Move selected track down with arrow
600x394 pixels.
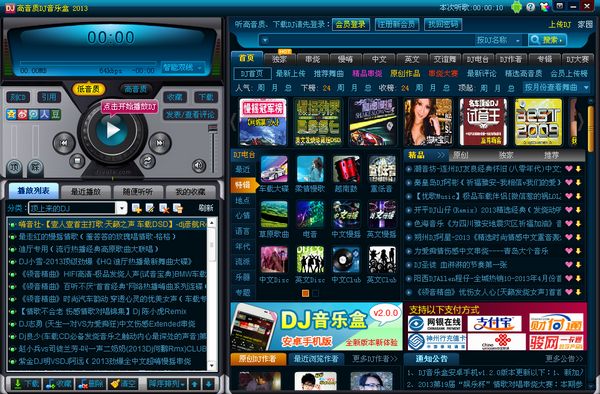209,384
